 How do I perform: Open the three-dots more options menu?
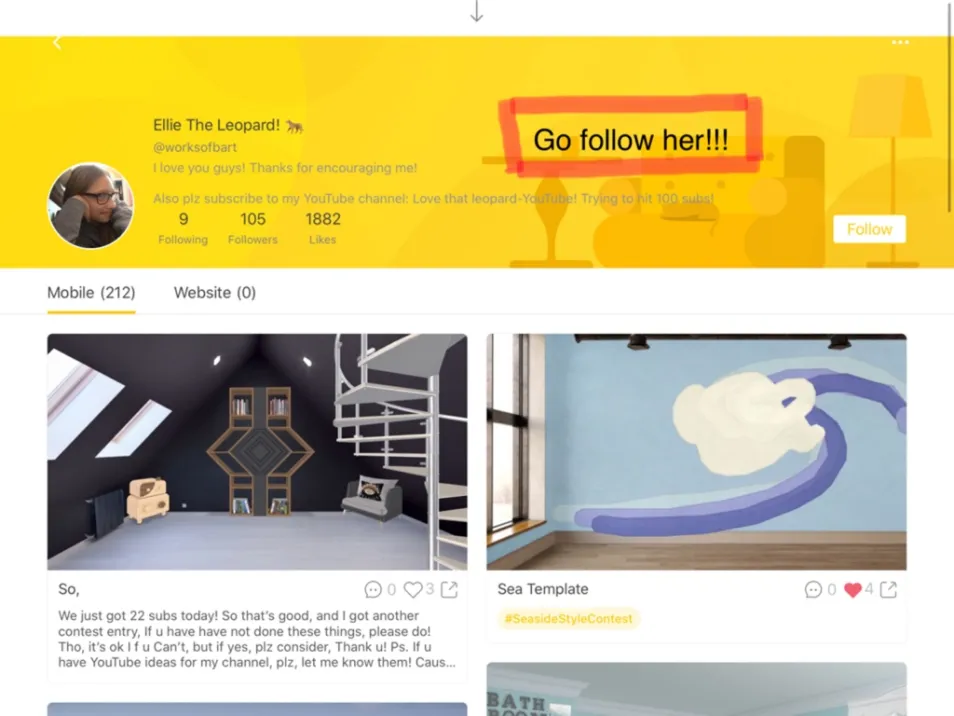click(x=900, y=42)
